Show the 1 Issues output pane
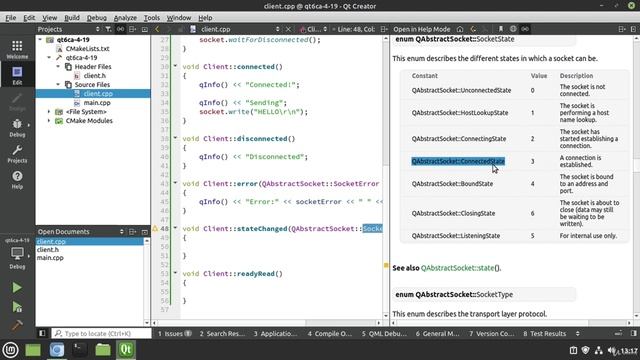The image size is (640, 360). pos(175,333)
